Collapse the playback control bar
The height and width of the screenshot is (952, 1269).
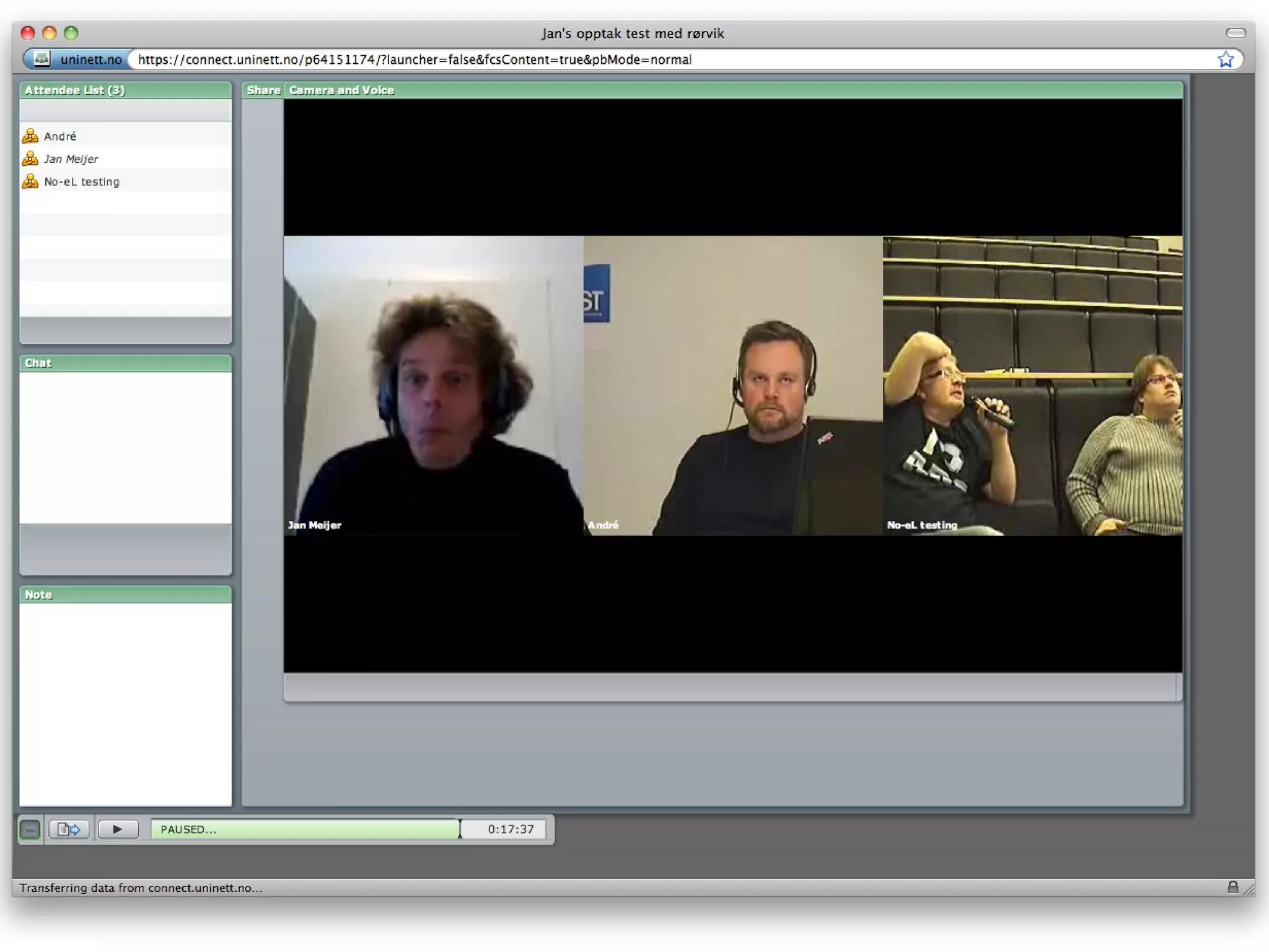point(30,829)
